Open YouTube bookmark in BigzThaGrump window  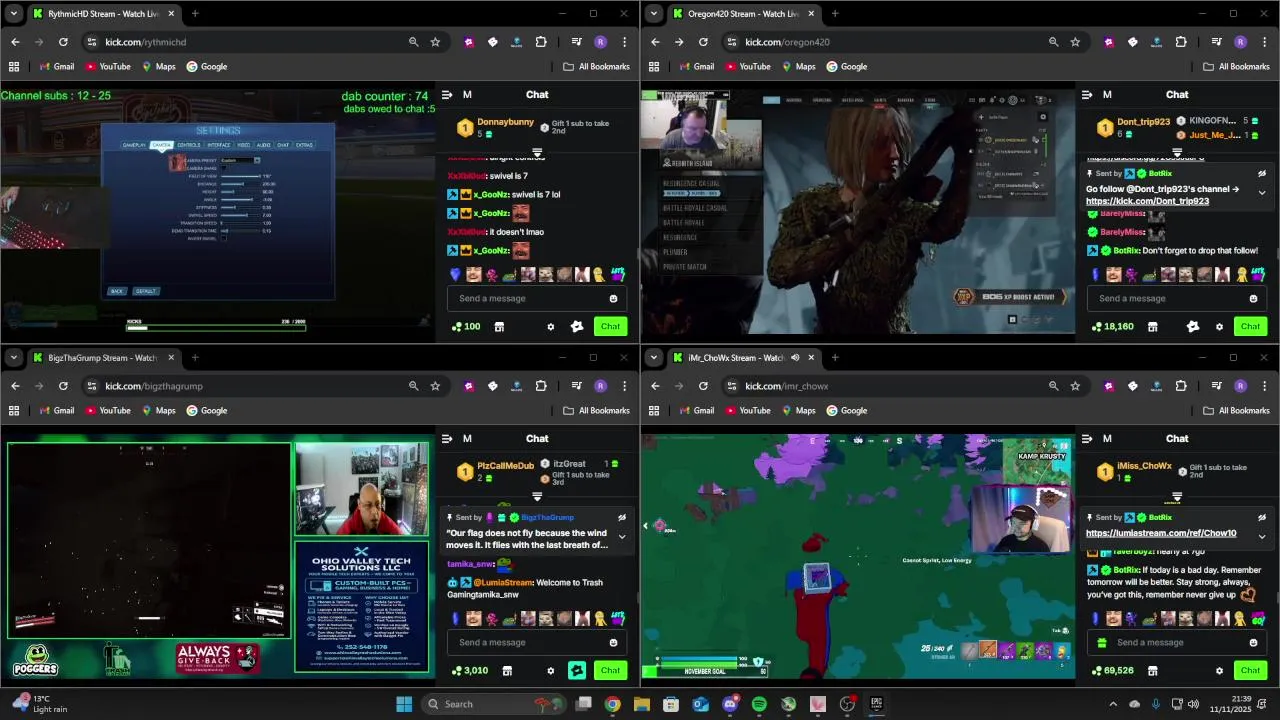pyautogui.click(x=107, y=410)
